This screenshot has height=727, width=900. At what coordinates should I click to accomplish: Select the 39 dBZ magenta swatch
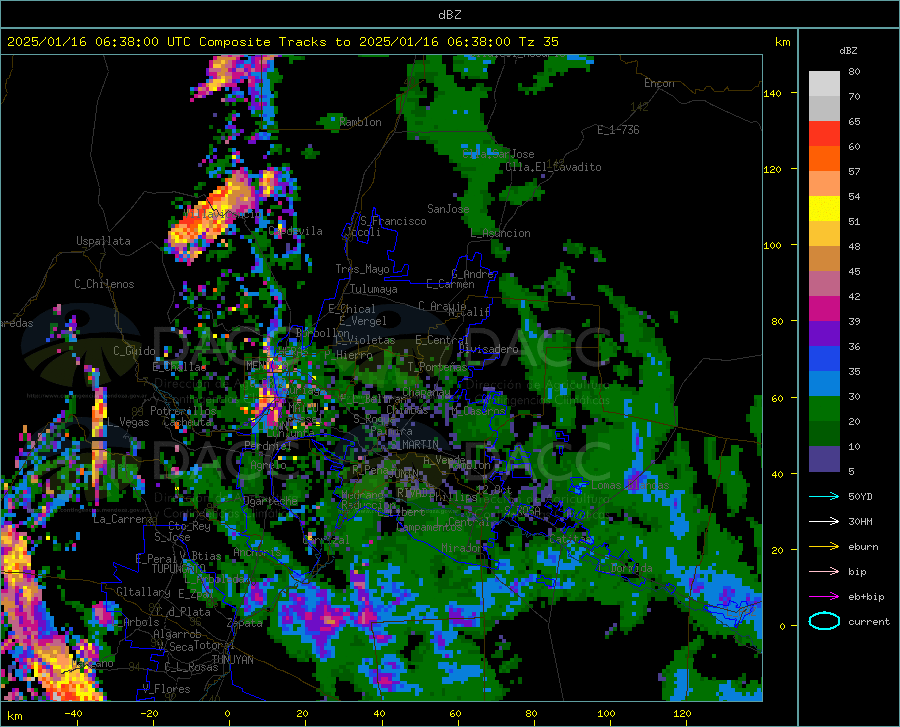click(x=824, y=309)
